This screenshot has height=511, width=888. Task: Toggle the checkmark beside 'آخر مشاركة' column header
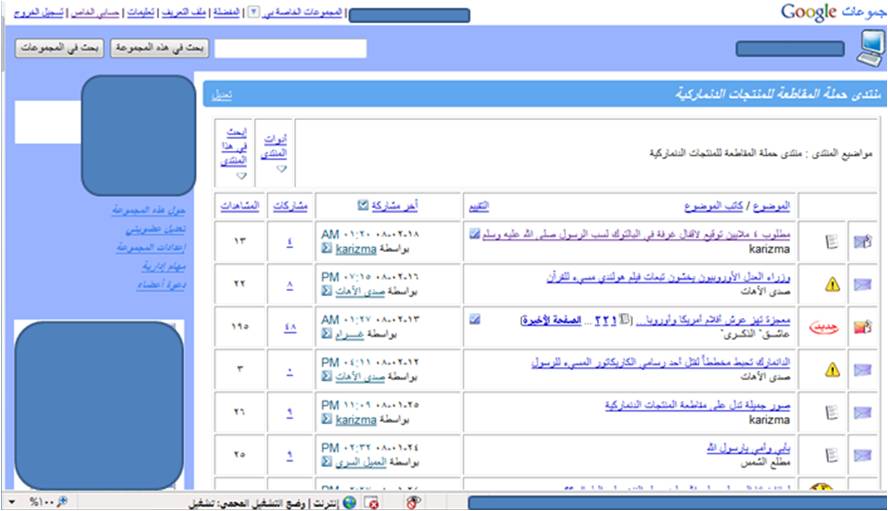[x=363, y=206]
